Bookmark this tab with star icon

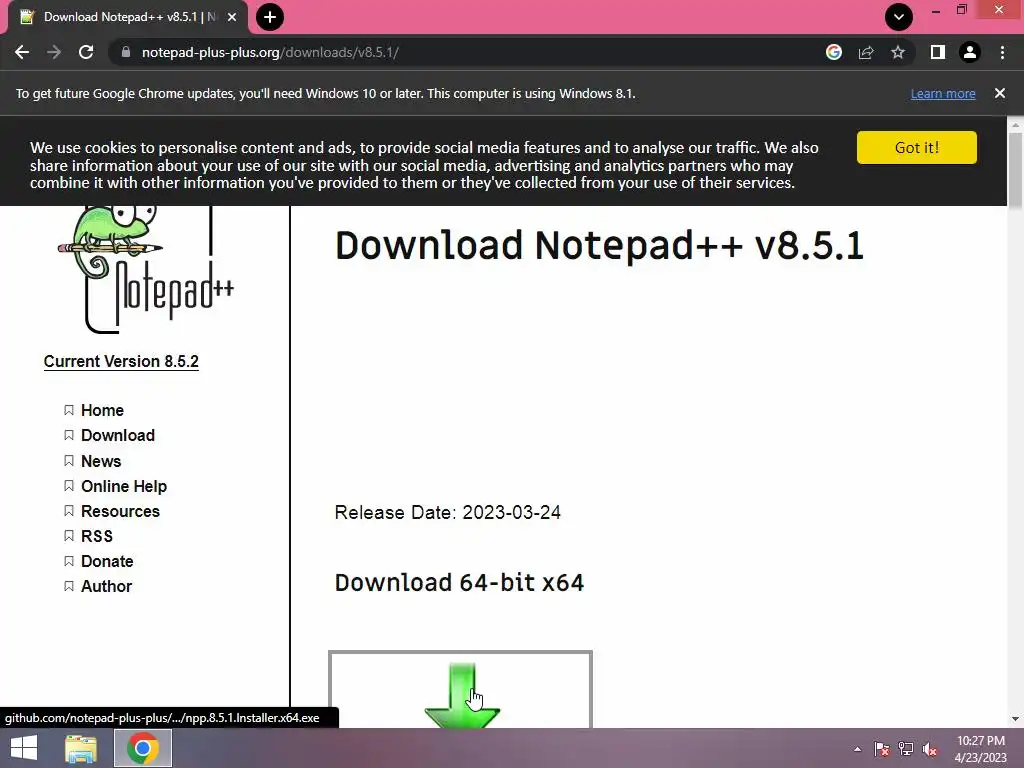click(898, 52)
